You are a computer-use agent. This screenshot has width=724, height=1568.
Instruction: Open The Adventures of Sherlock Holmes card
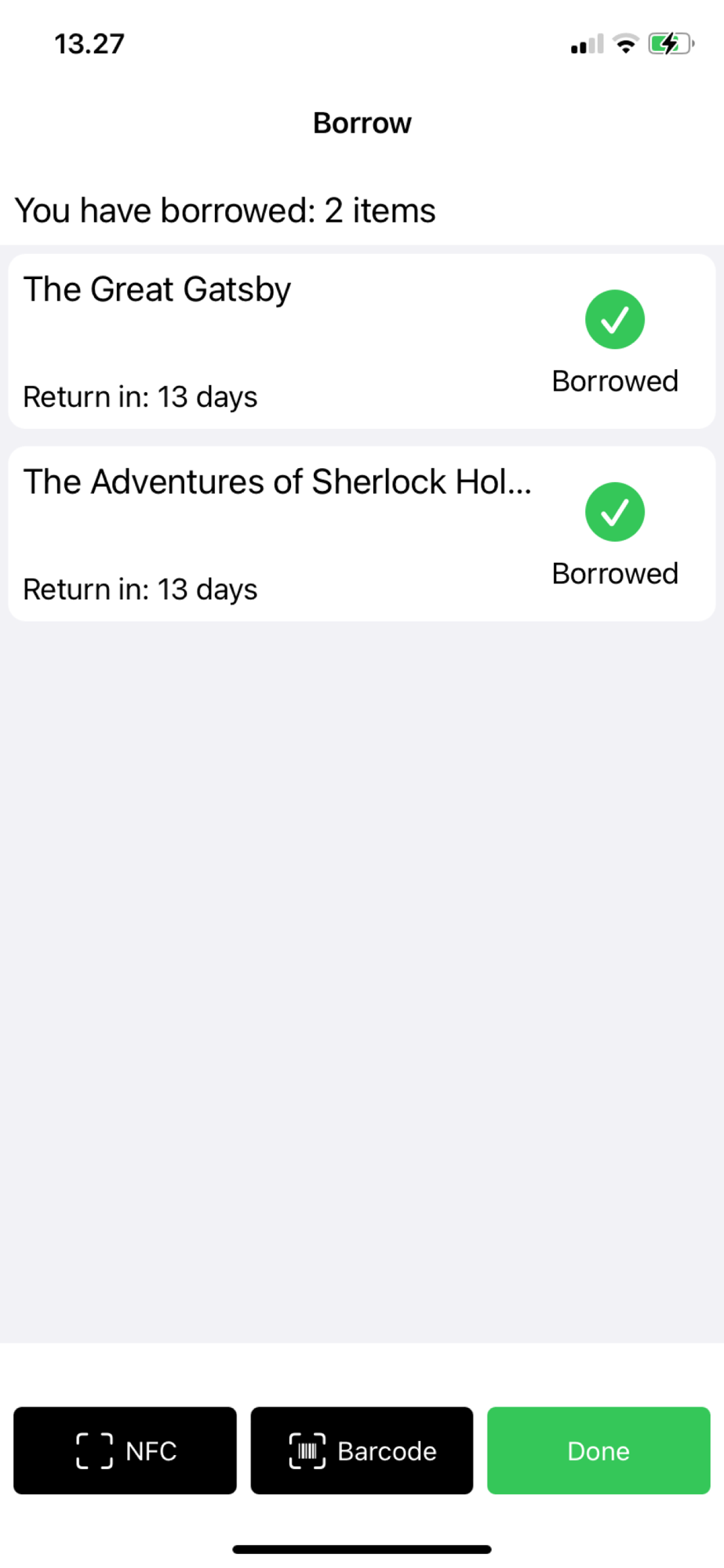coord(362,534)
